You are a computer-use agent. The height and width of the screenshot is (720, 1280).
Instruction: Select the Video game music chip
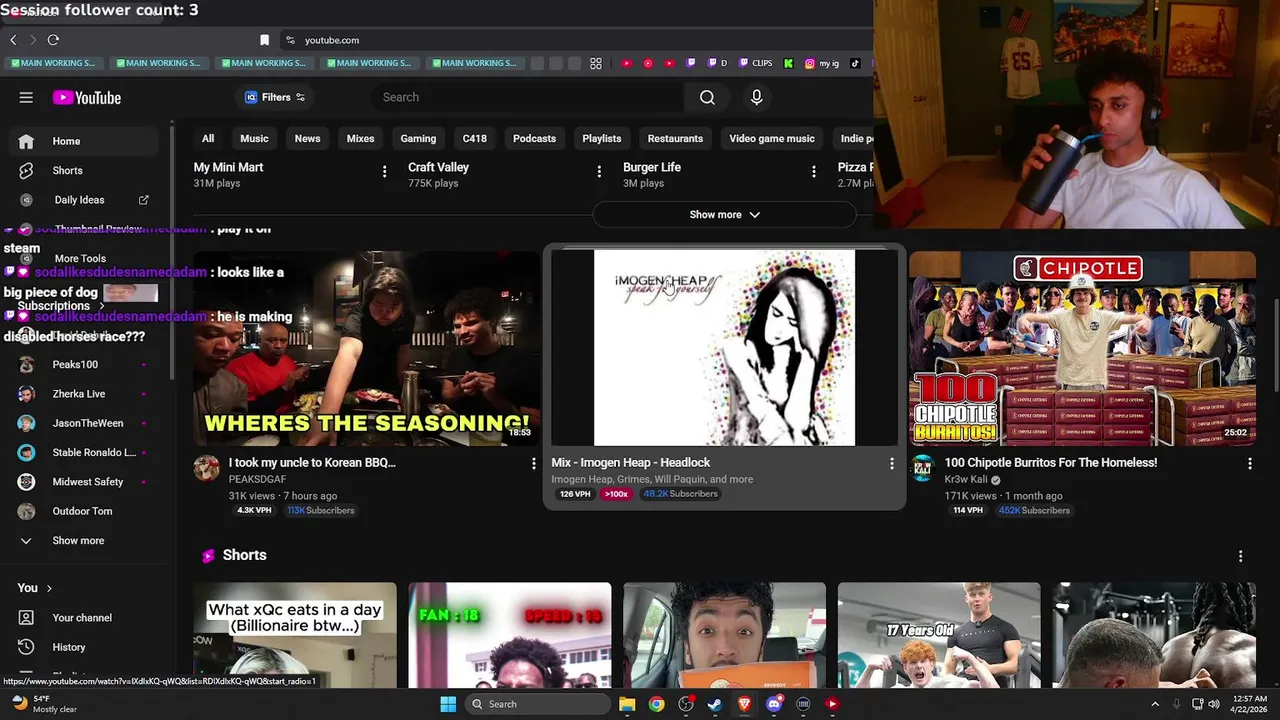click(x=772, y=139)
